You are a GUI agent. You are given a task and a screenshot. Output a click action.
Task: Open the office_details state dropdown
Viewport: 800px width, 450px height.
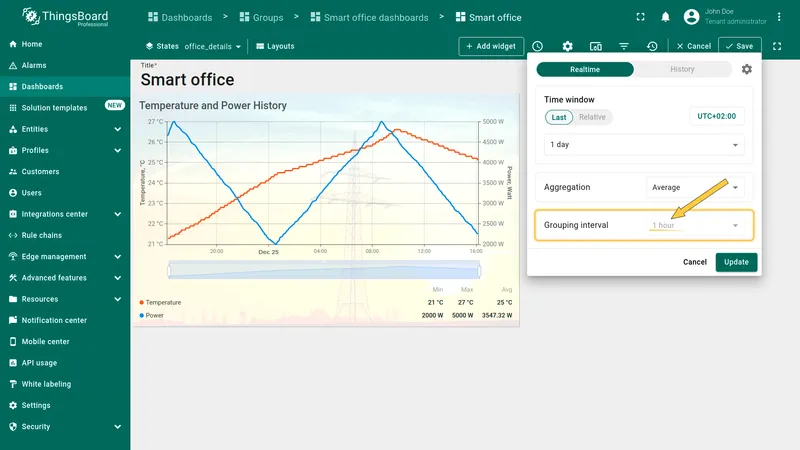212,46
